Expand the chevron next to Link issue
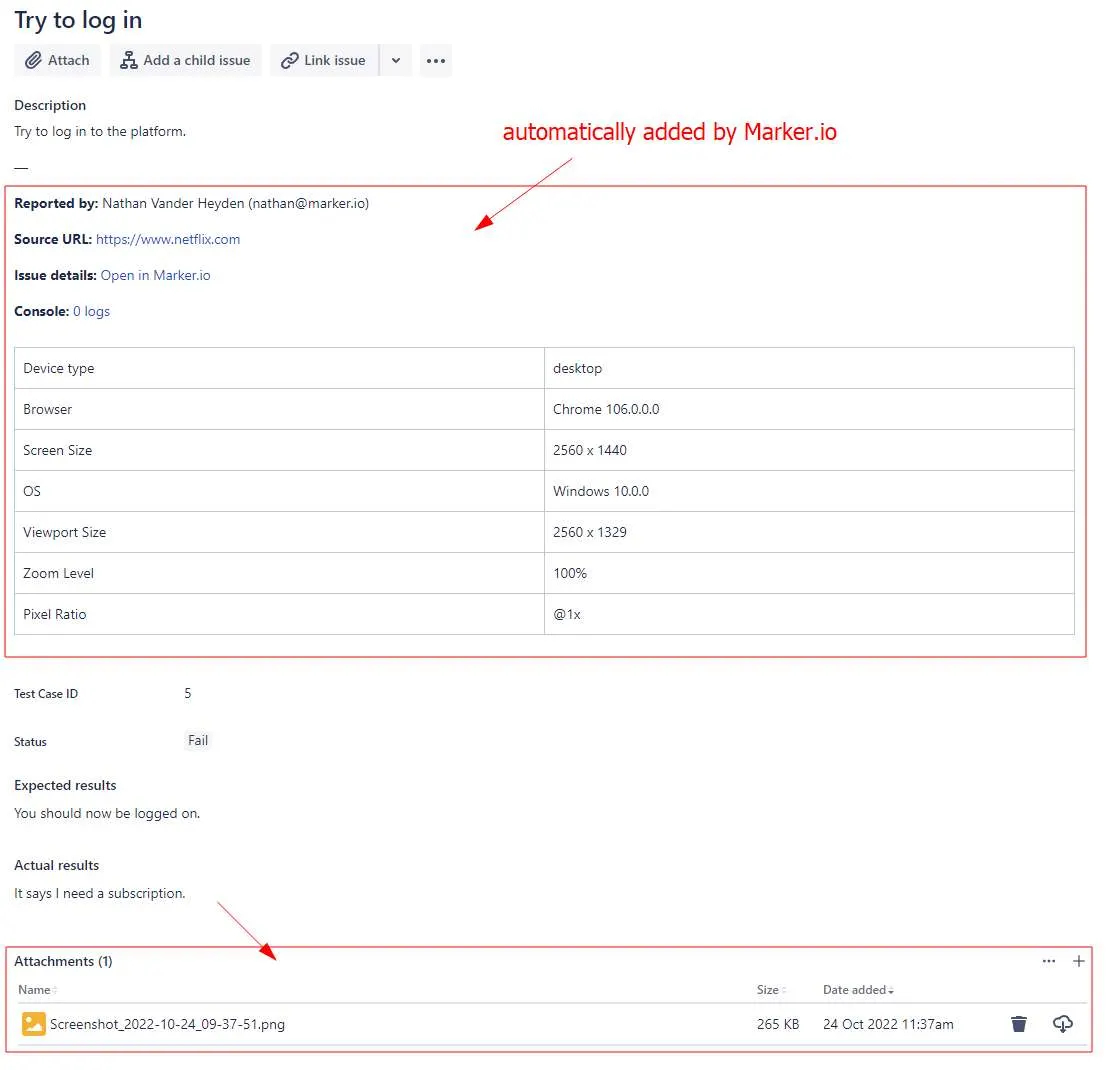 pos(395,60)
